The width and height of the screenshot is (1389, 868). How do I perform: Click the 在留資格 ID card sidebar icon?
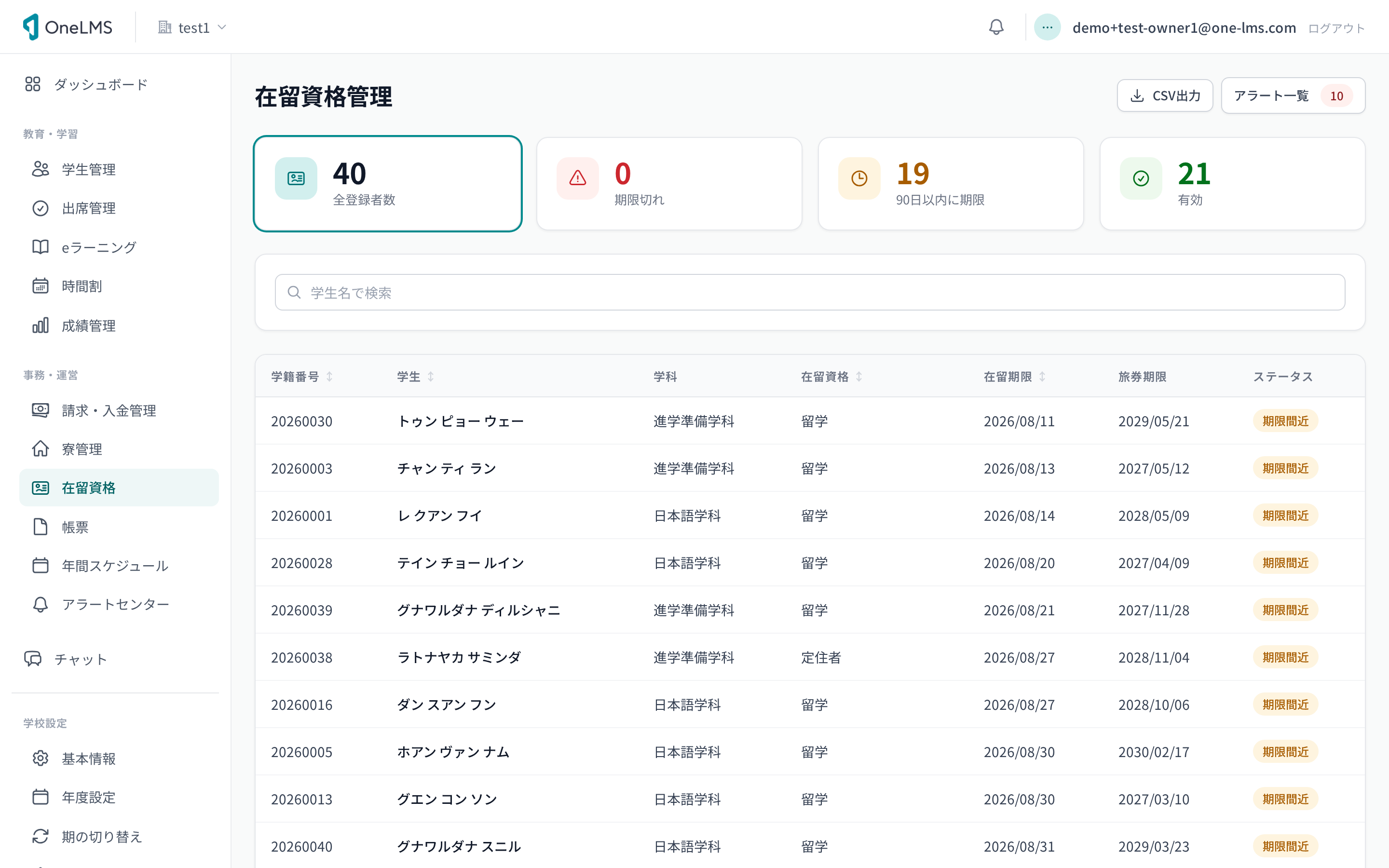coord(40,488)
